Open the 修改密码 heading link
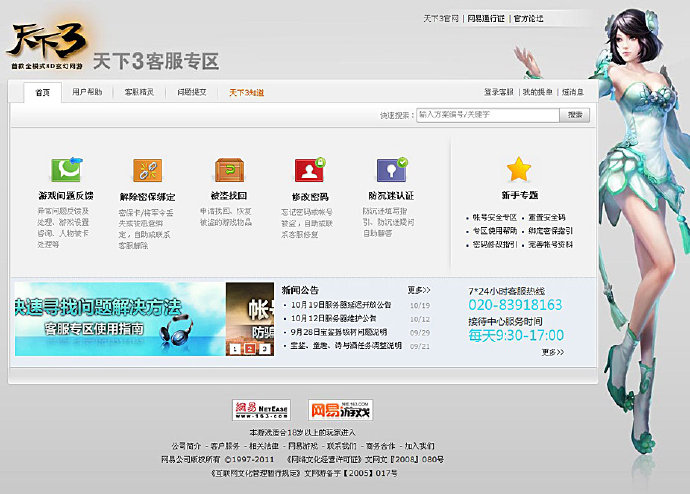Screen dimensions: 690x494 310,197
